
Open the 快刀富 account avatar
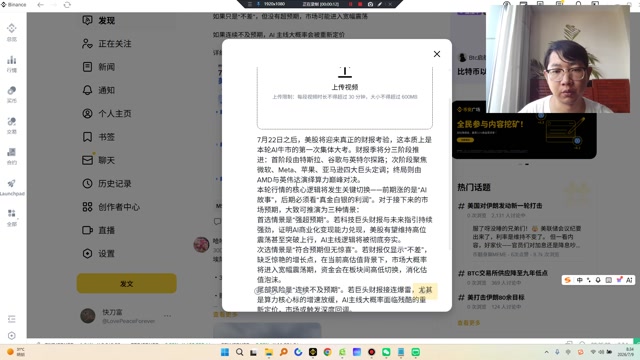coord(88,316)
